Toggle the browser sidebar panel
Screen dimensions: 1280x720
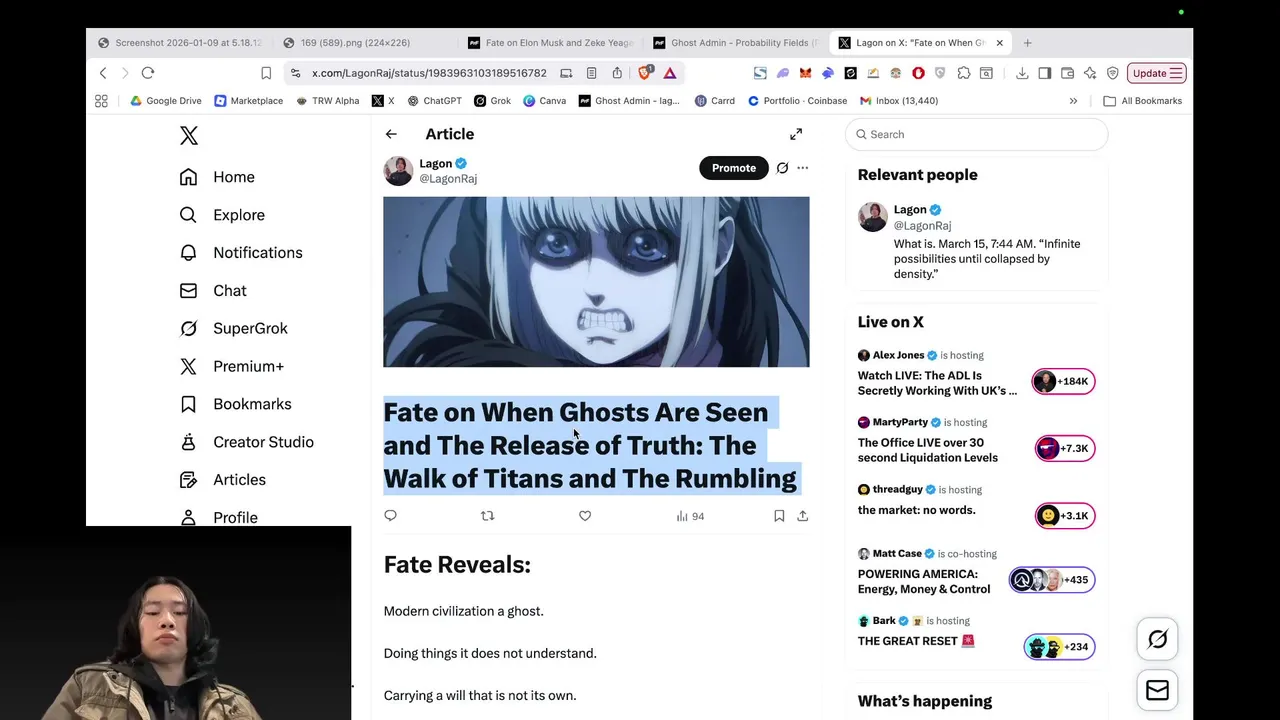1044,73
